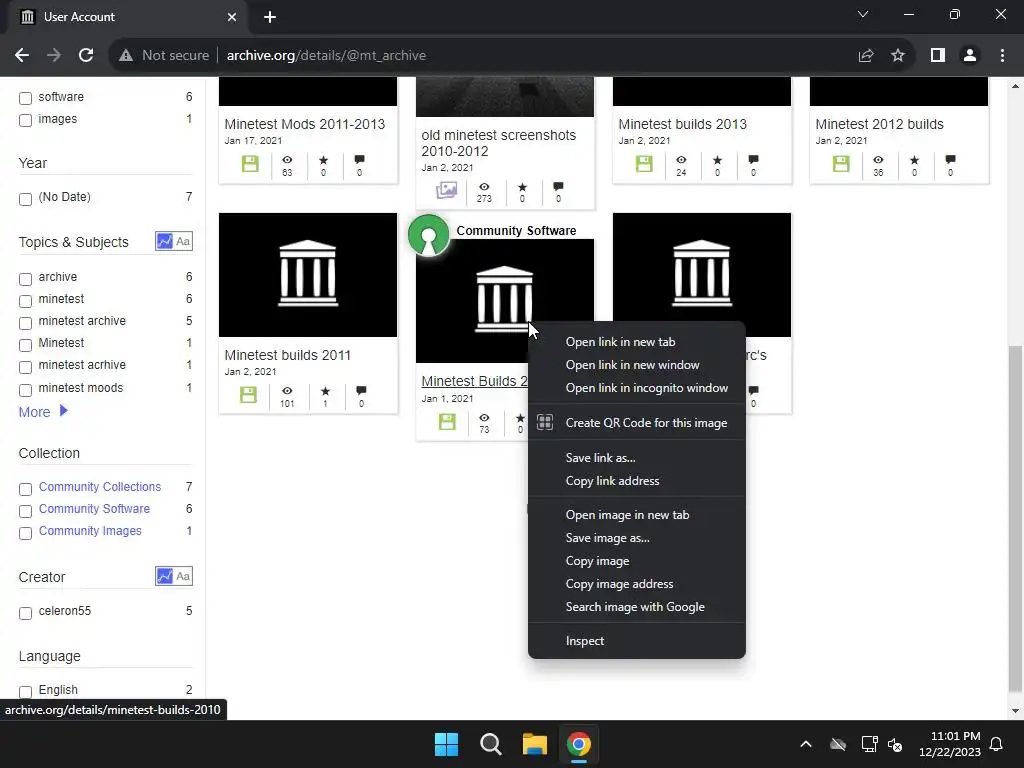The image size is (1024, 768).
Task: Choose Open link in new window
Action: coord(637,364)
